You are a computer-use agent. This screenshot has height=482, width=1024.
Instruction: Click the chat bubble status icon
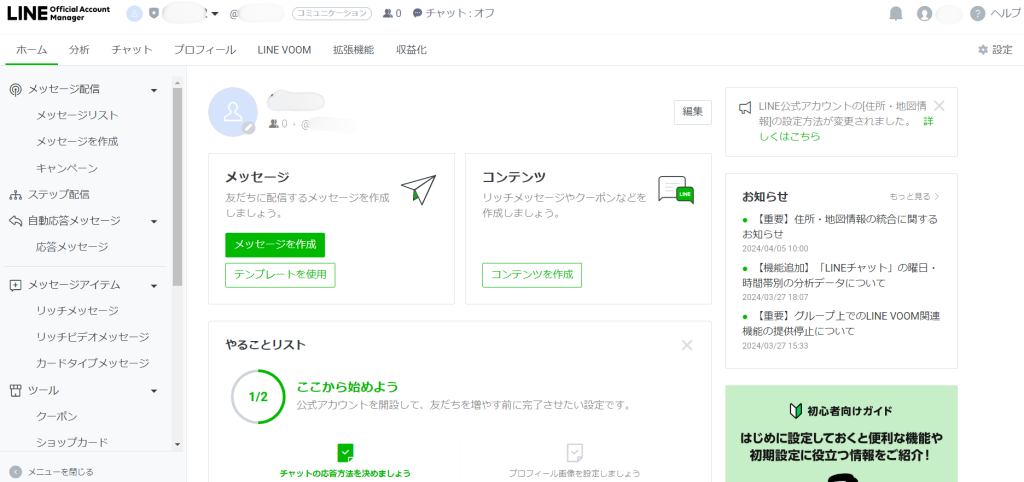(417, 13)
